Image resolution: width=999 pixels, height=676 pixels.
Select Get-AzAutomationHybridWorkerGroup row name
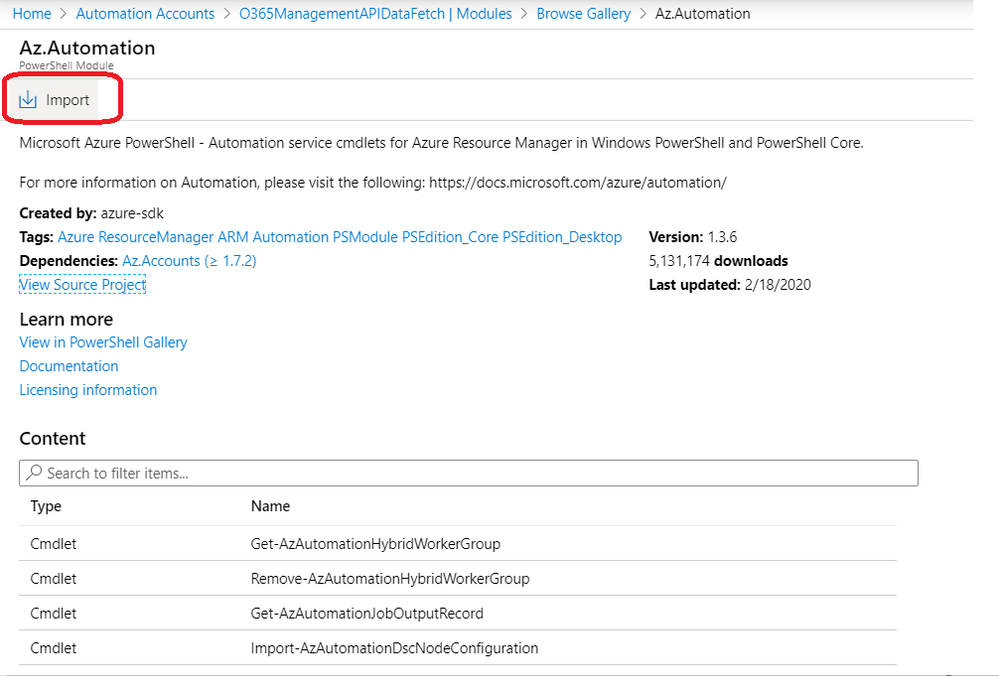click(x=375, y=543)
